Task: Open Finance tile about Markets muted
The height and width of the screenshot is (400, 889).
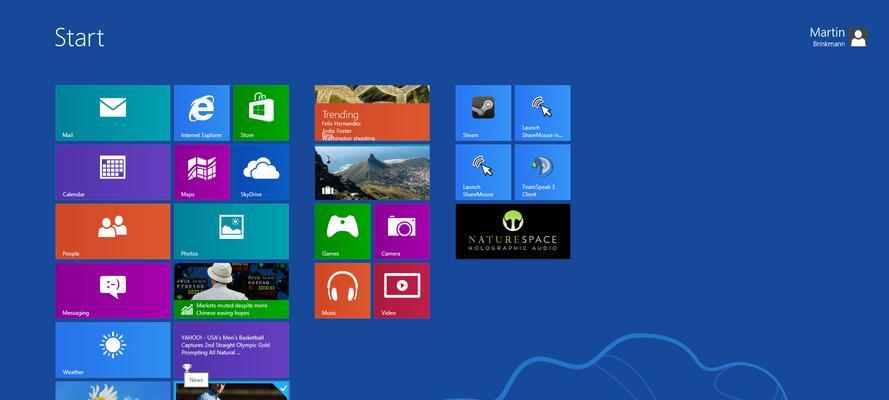Action: point(231,291)
